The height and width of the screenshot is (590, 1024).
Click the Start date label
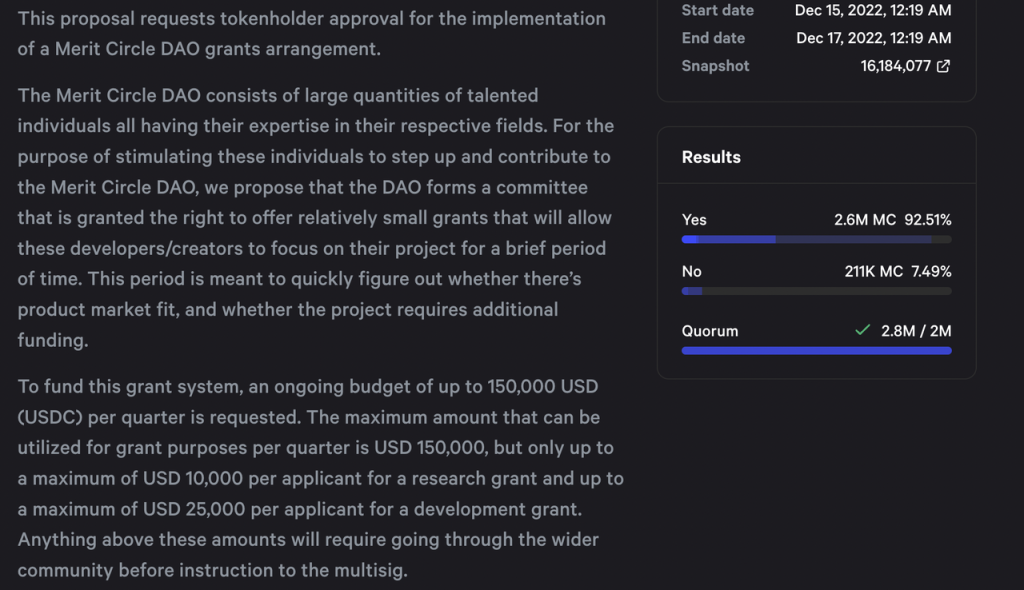coord(718,10)
